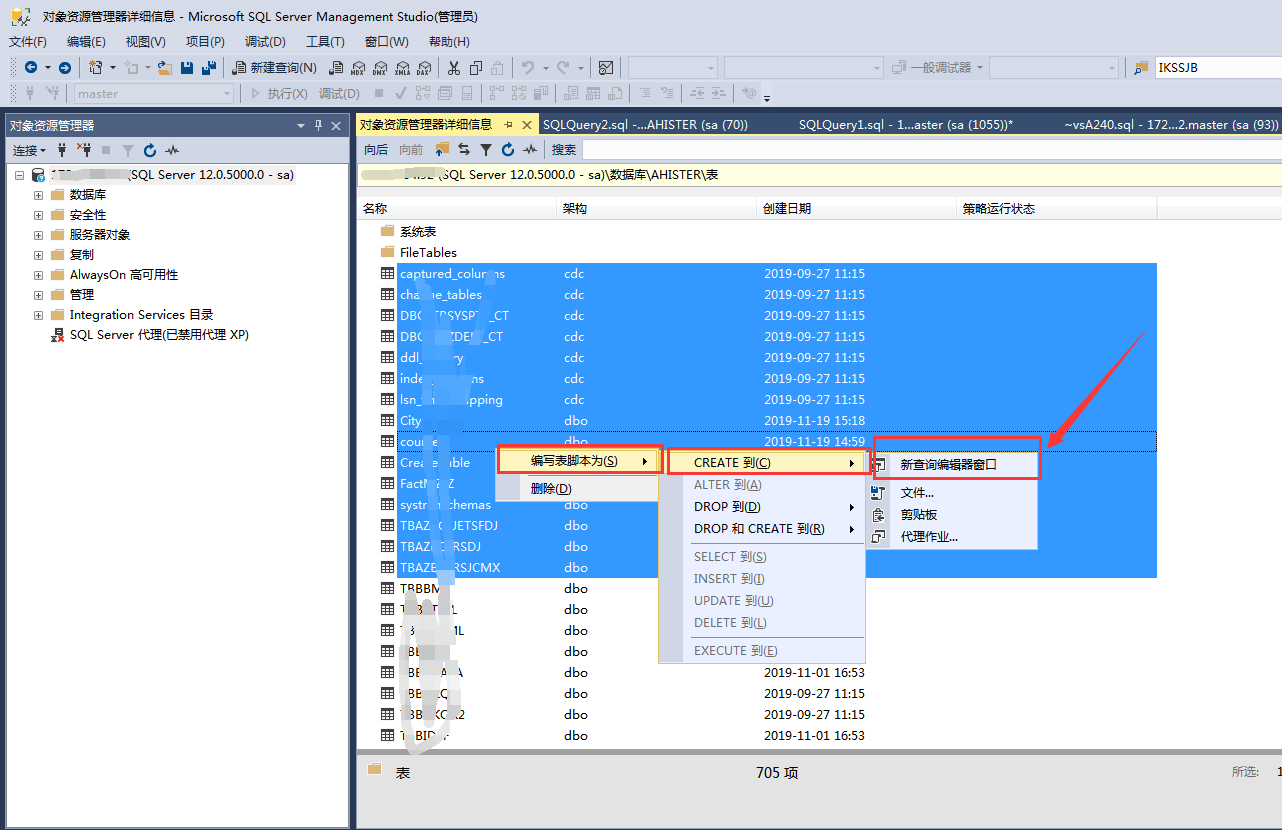
Task: Close the Object Explorer panel
Action: click(336, 125)
